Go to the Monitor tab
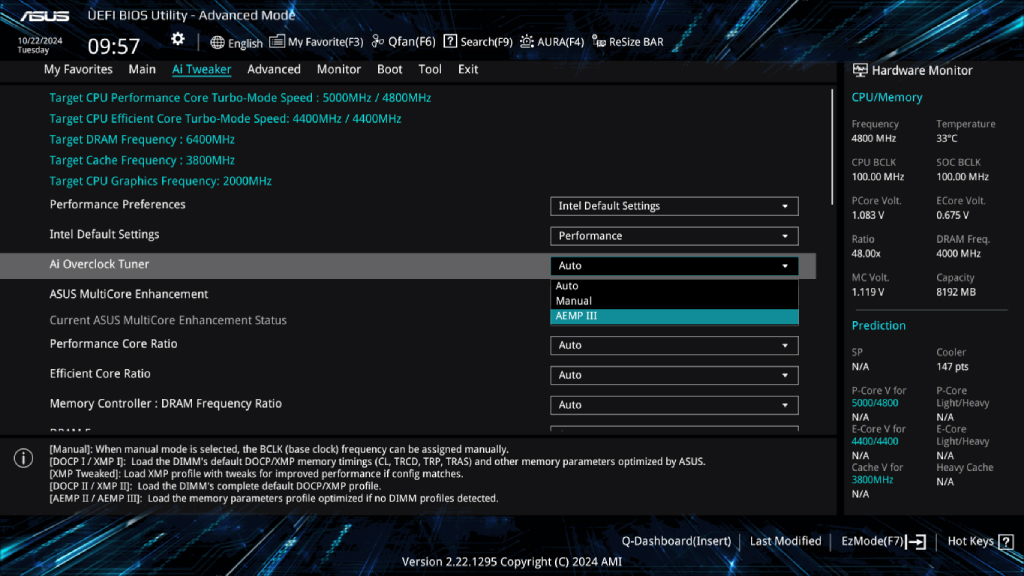 point(339,69)
